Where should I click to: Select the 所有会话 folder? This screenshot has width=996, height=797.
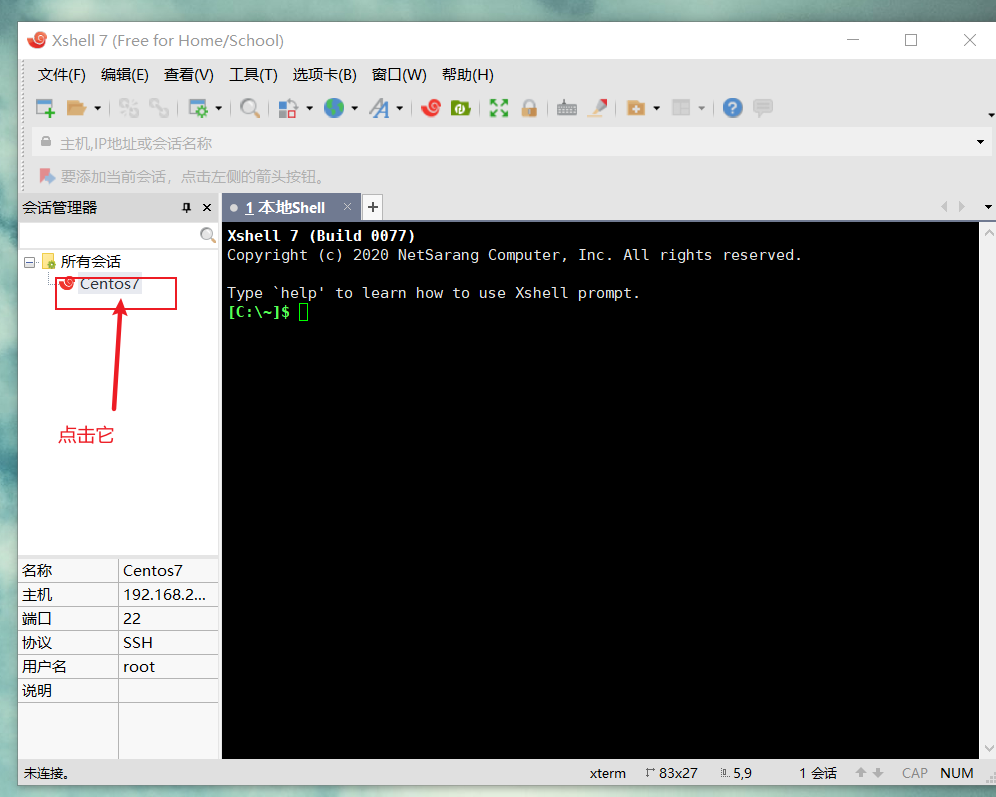90,262
